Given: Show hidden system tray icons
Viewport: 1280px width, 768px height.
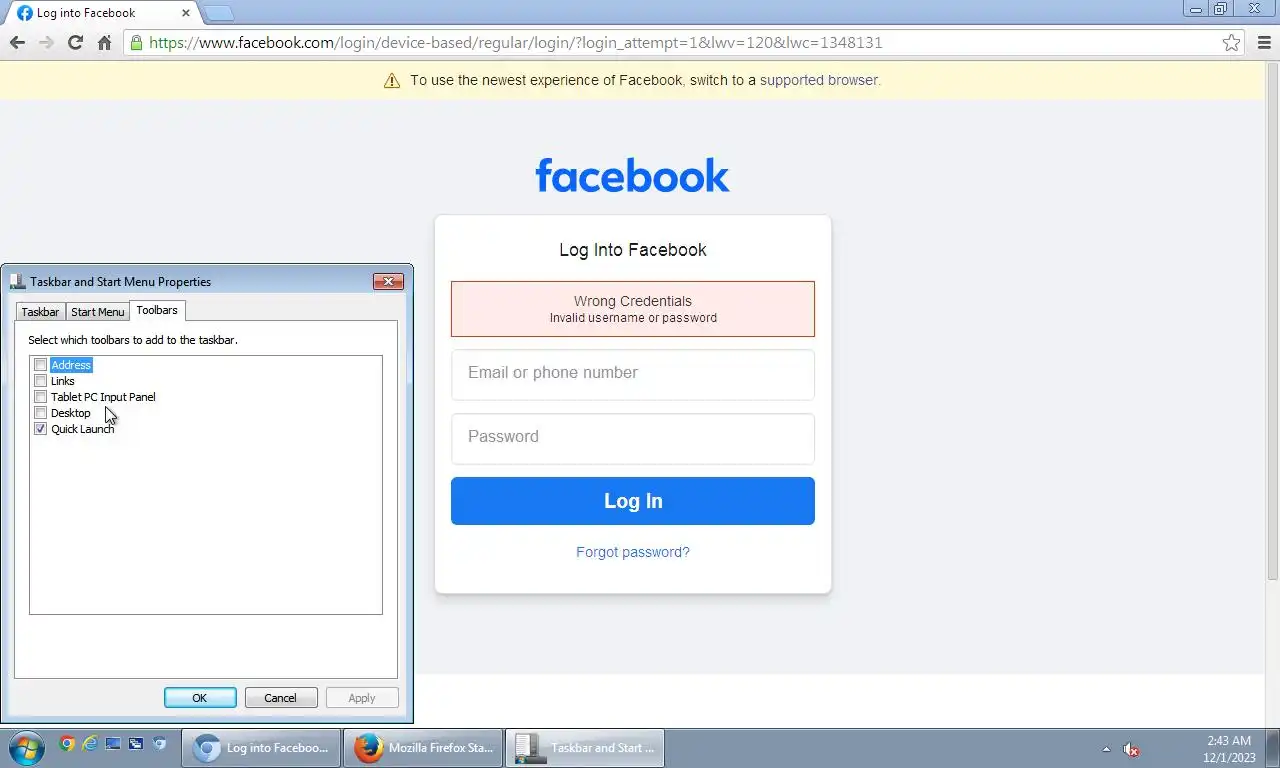Looking at the screenshot, I should pyautogui.click(x=1106, y=749).
